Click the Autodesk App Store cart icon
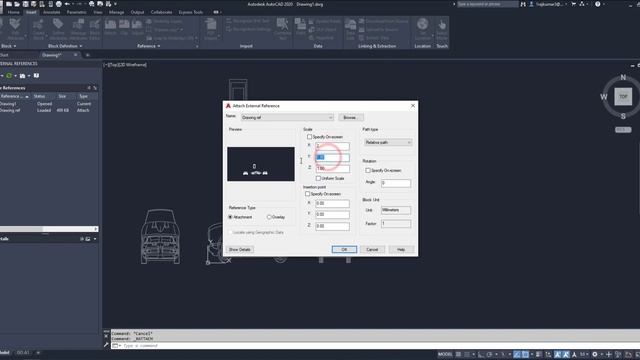640x360 pixels. [573, 4]
